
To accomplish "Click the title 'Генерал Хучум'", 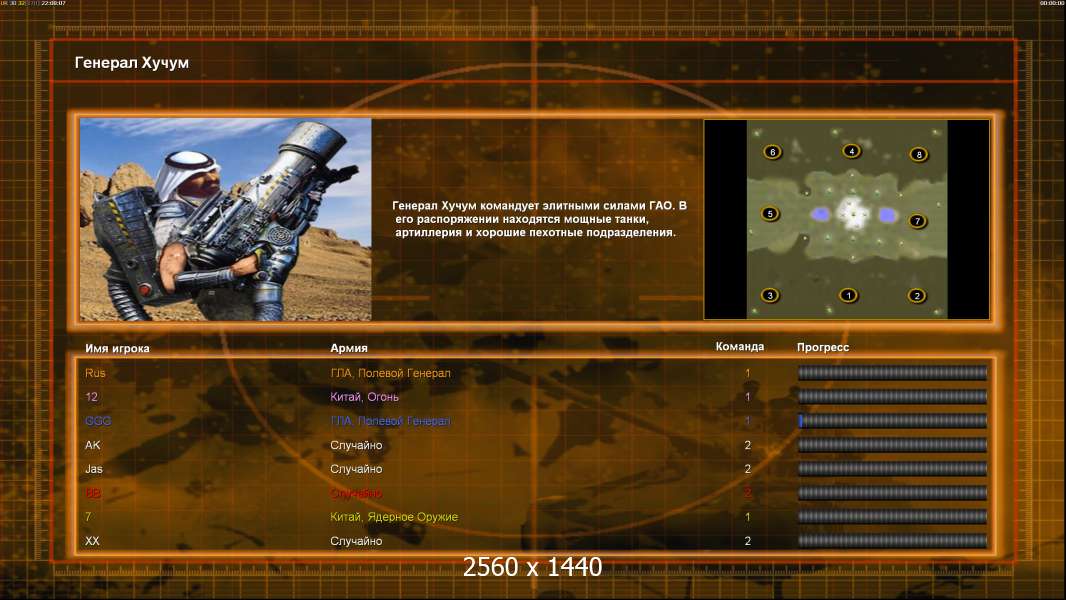I will tap(132, 63).
